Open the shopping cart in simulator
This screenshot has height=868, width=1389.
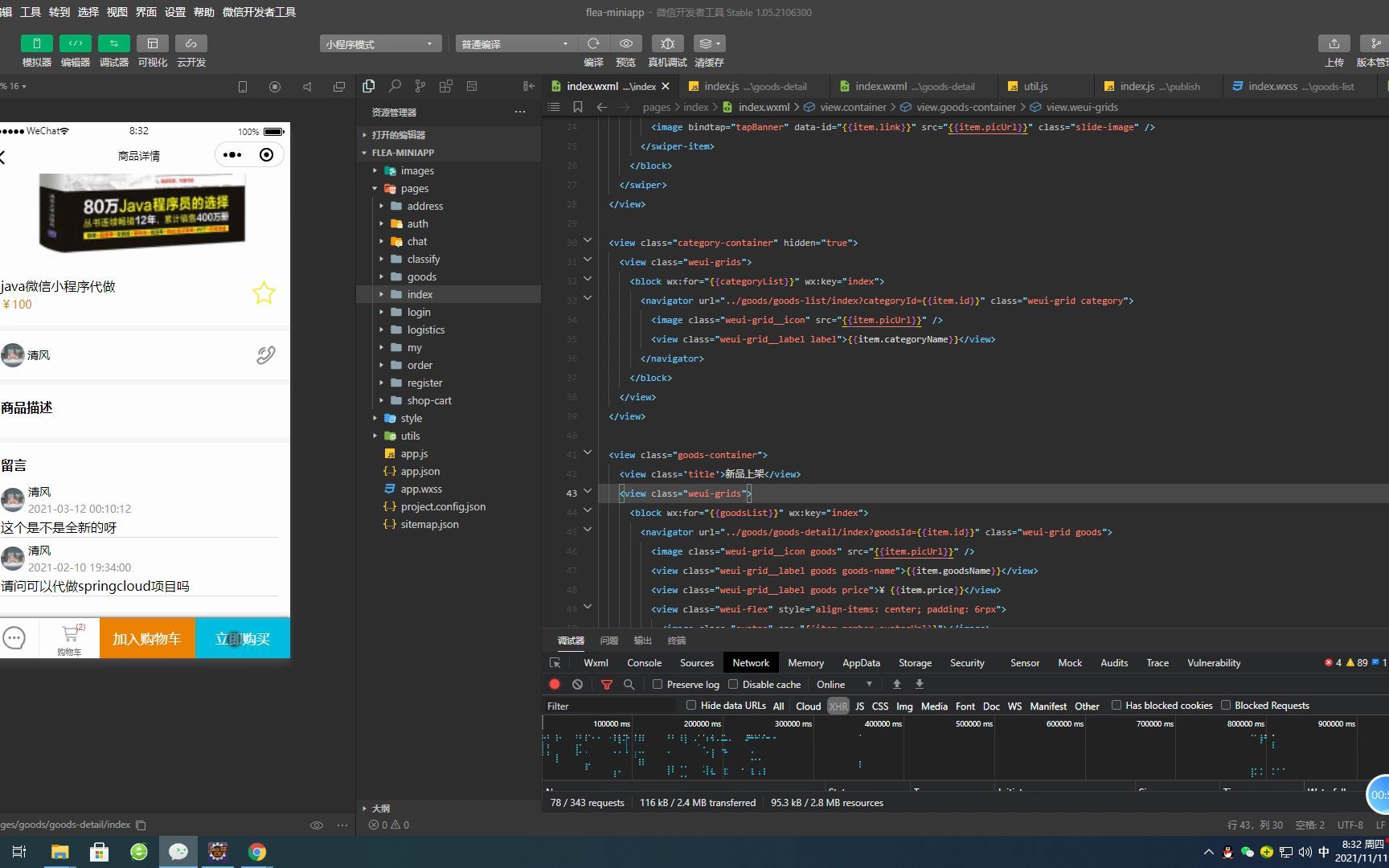tap(70, 638)
